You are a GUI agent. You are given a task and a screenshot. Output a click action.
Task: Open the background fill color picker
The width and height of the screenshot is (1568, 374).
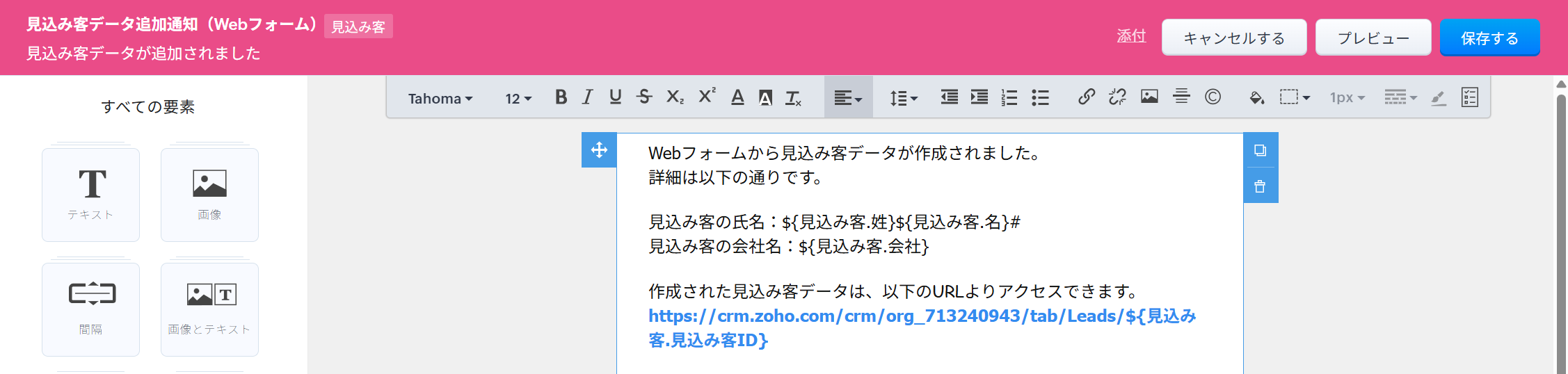[1256, 97]
